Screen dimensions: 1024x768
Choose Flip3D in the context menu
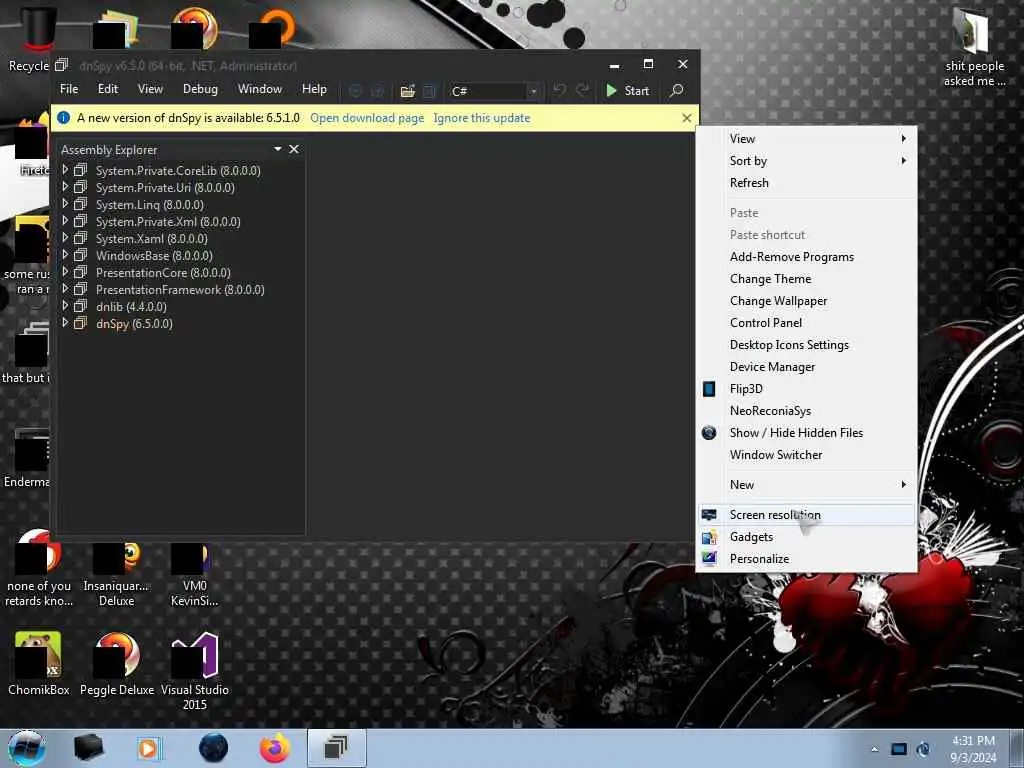click(x=807, y=389)
